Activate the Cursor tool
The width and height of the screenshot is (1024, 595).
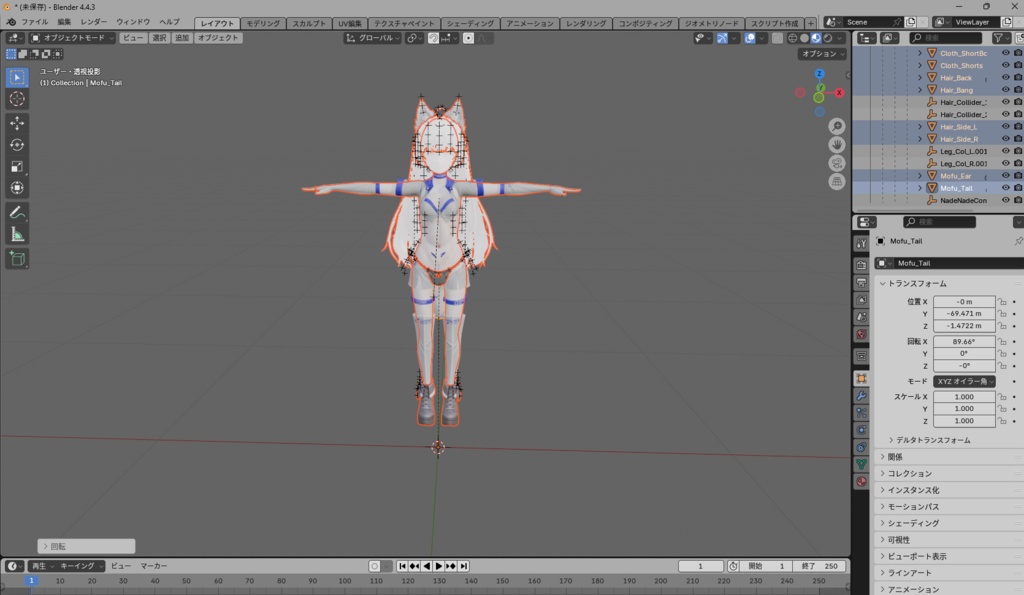[17, 99]
